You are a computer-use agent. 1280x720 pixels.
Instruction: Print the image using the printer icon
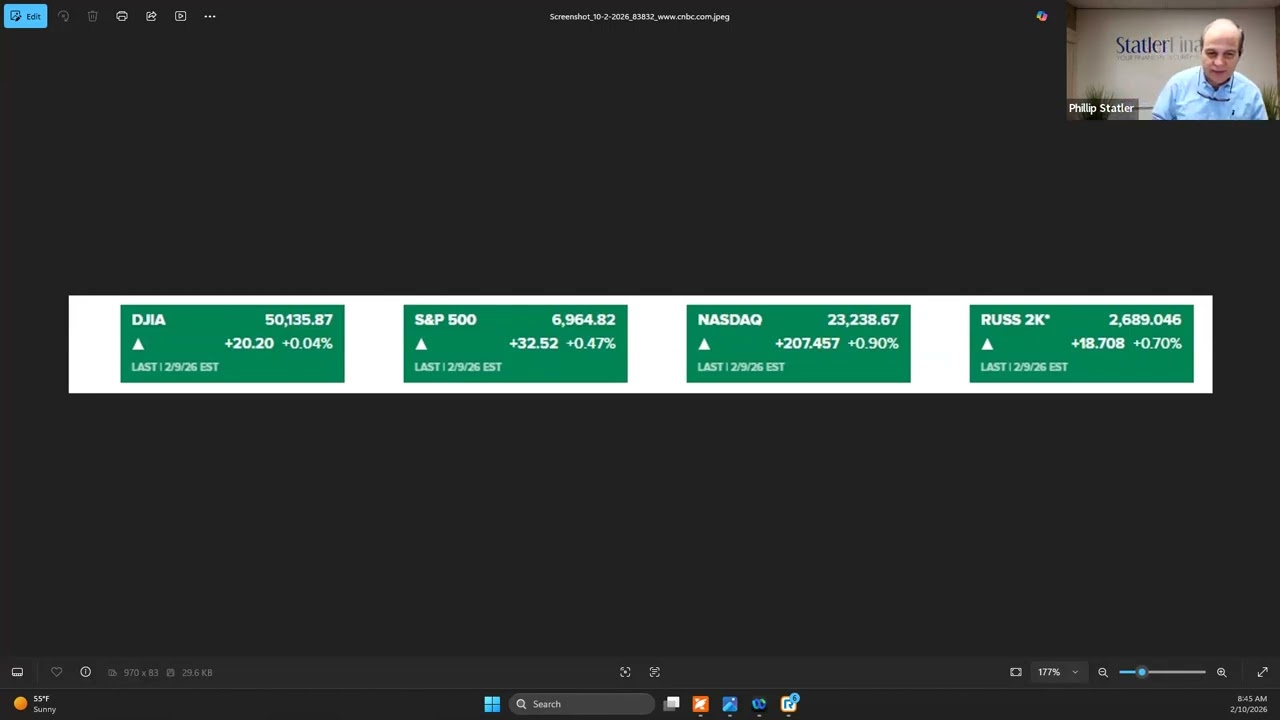click(122, 16)
